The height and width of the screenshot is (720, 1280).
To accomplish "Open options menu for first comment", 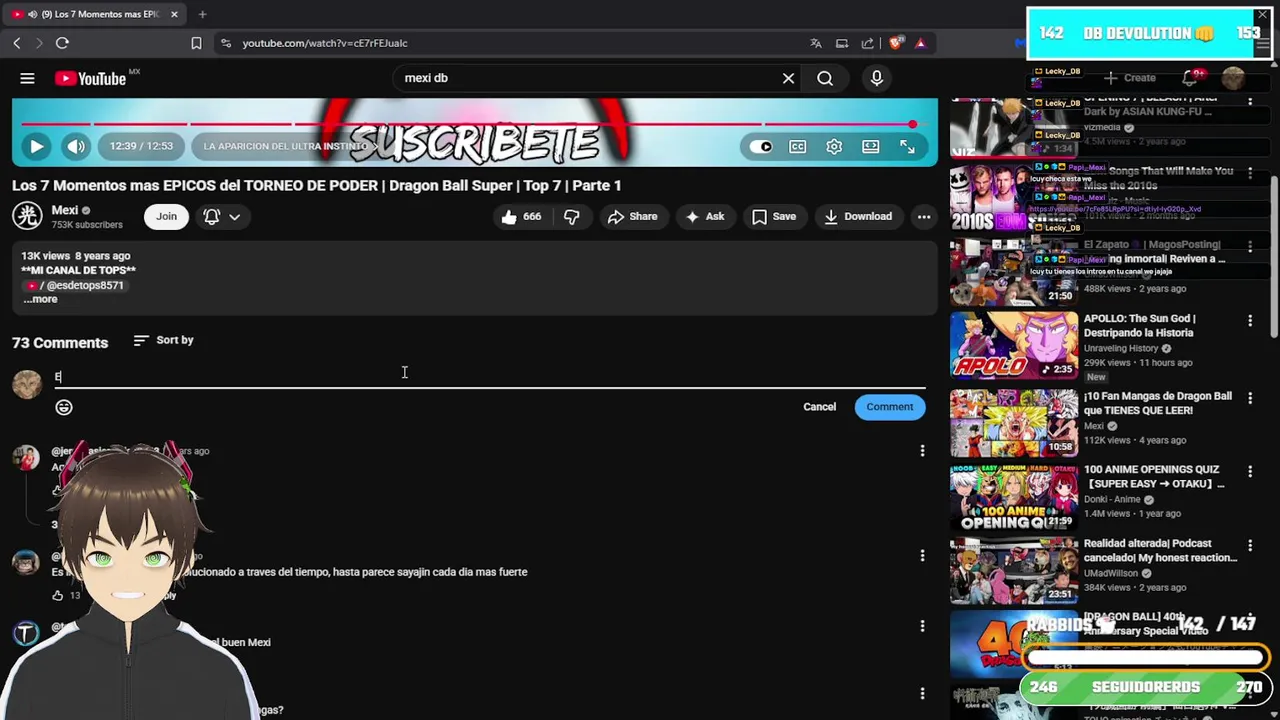I will 922,451.
